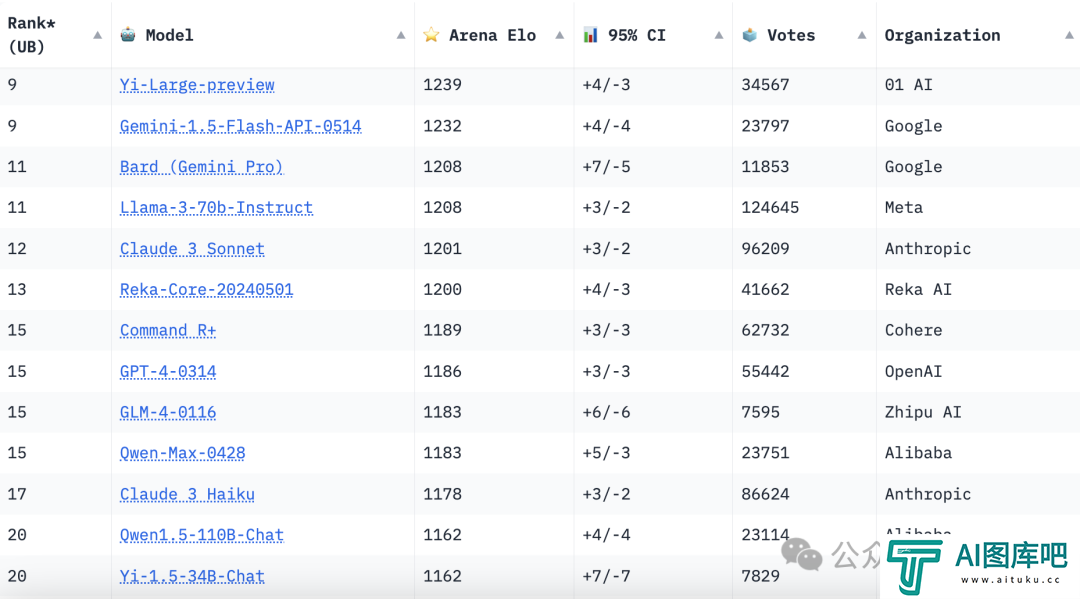This screenshot has width=1080, height=599.
Task: Visit the Reka-Core-20240501 model page
Action: (207, 289)
